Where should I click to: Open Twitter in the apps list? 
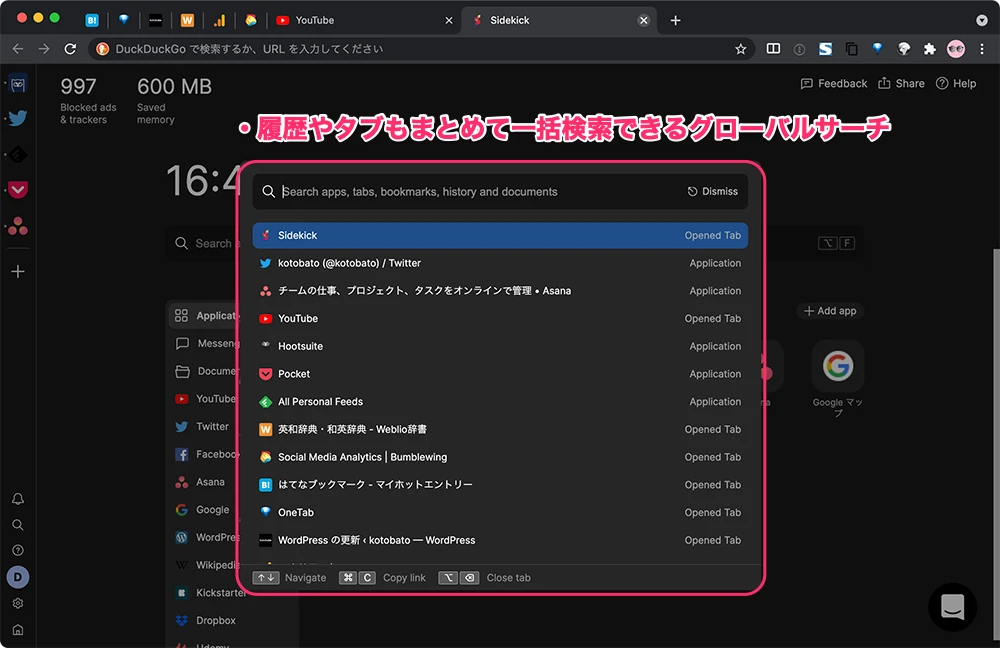pyautogui.click(x=203, y=427)
